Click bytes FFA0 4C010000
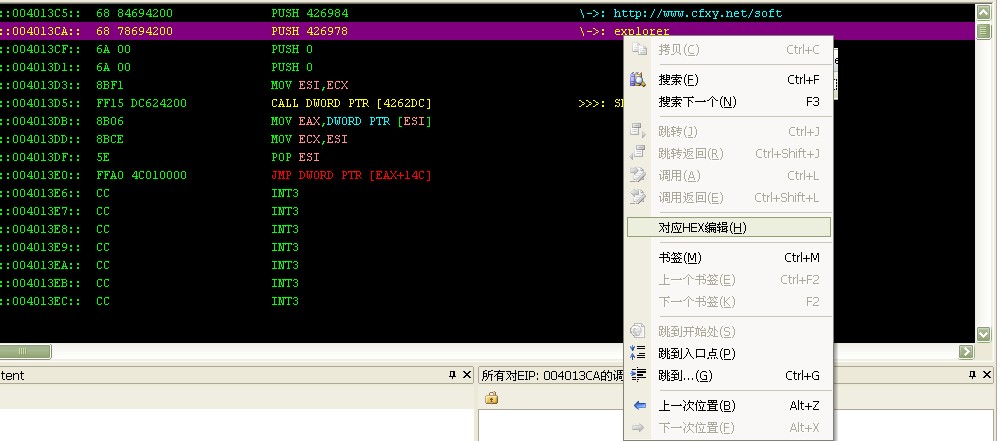The height and width of the screenshot is (441, 997). (x=141, y=175)
